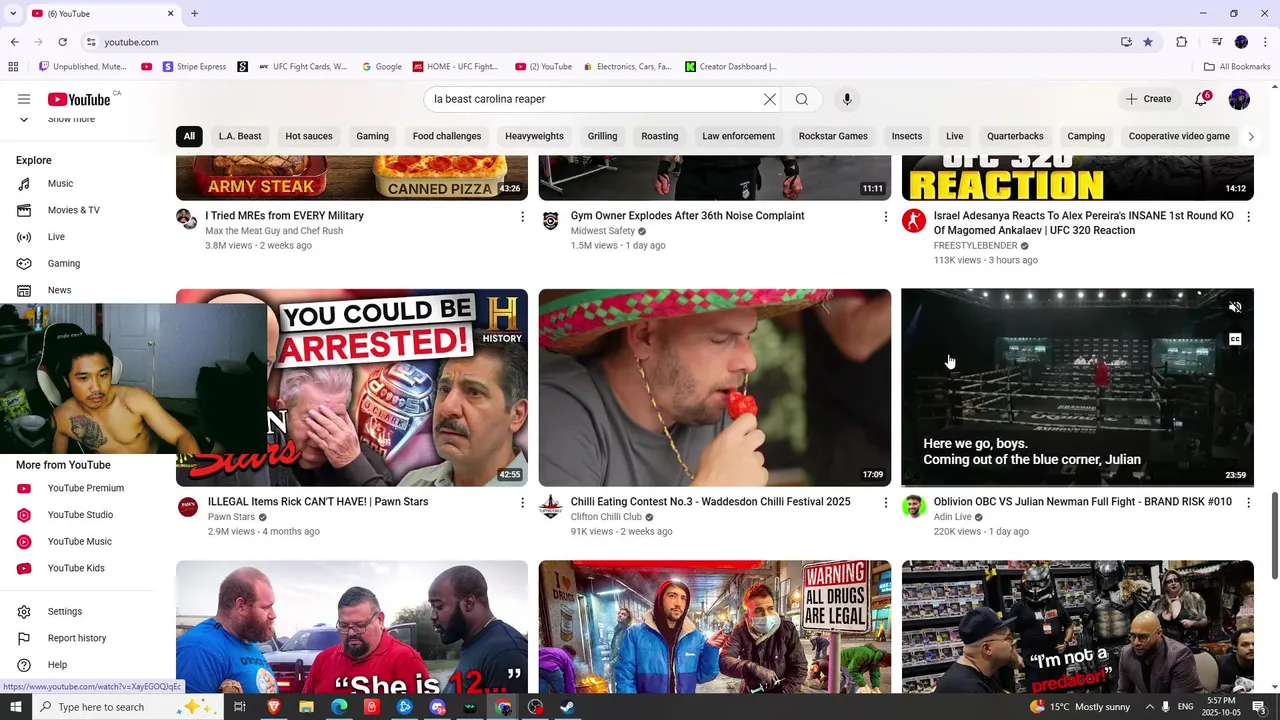Open YouTube Music from the sidebar
Screen dimensions: 1280x720
(x=77, y=541)
